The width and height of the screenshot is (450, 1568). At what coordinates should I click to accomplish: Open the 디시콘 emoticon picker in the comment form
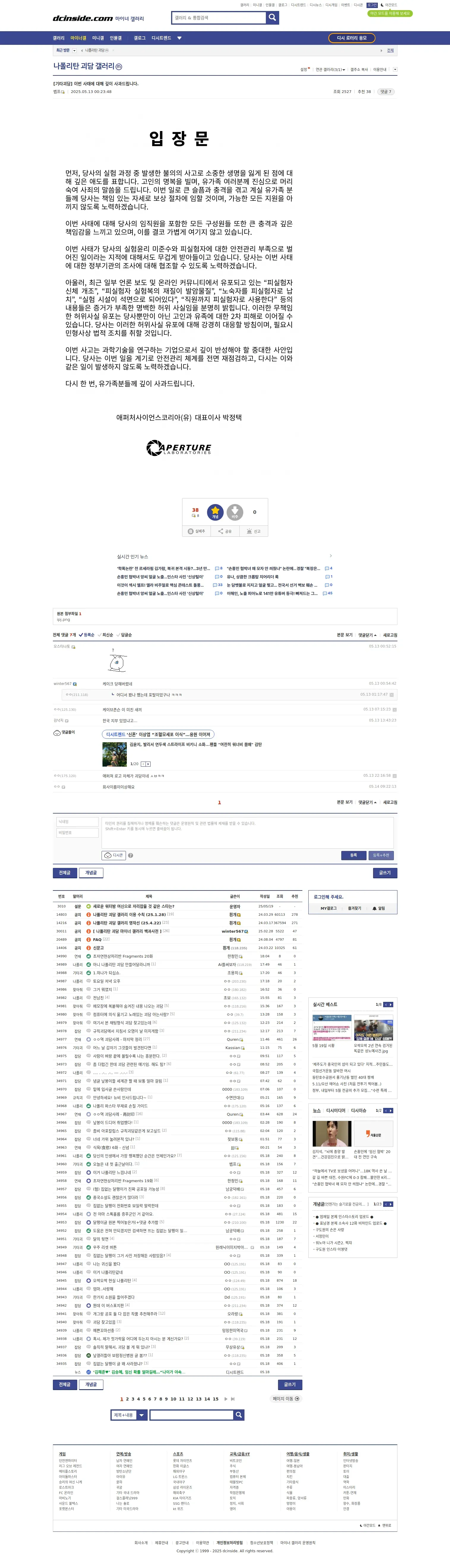[x=114, y=855]
